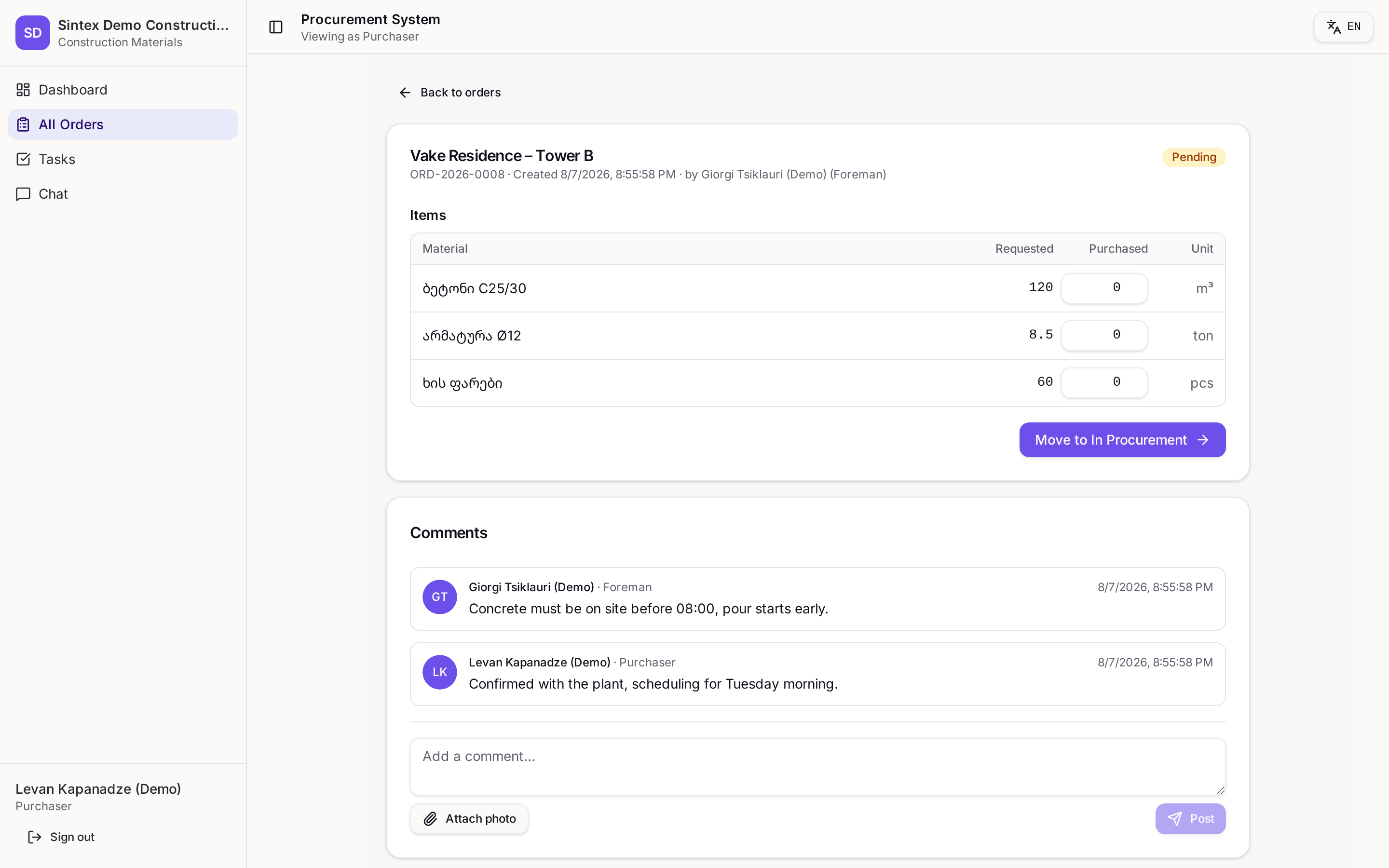Screen dimensions: 1389x868
Task: Click the translate language icon
Action: (1334, 27)
